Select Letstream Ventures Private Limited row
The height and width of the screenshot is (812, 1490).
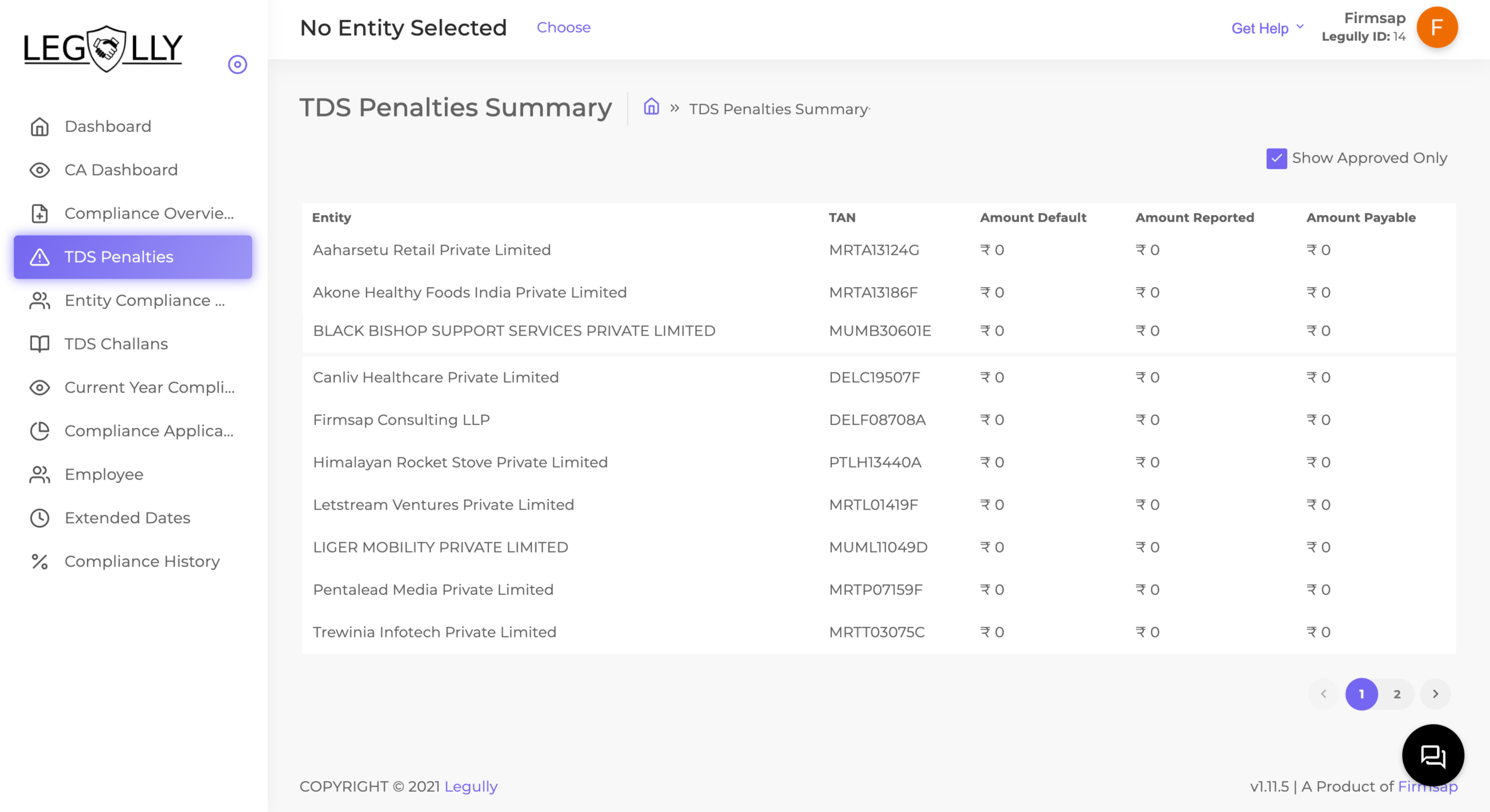[x=879, y=504]
